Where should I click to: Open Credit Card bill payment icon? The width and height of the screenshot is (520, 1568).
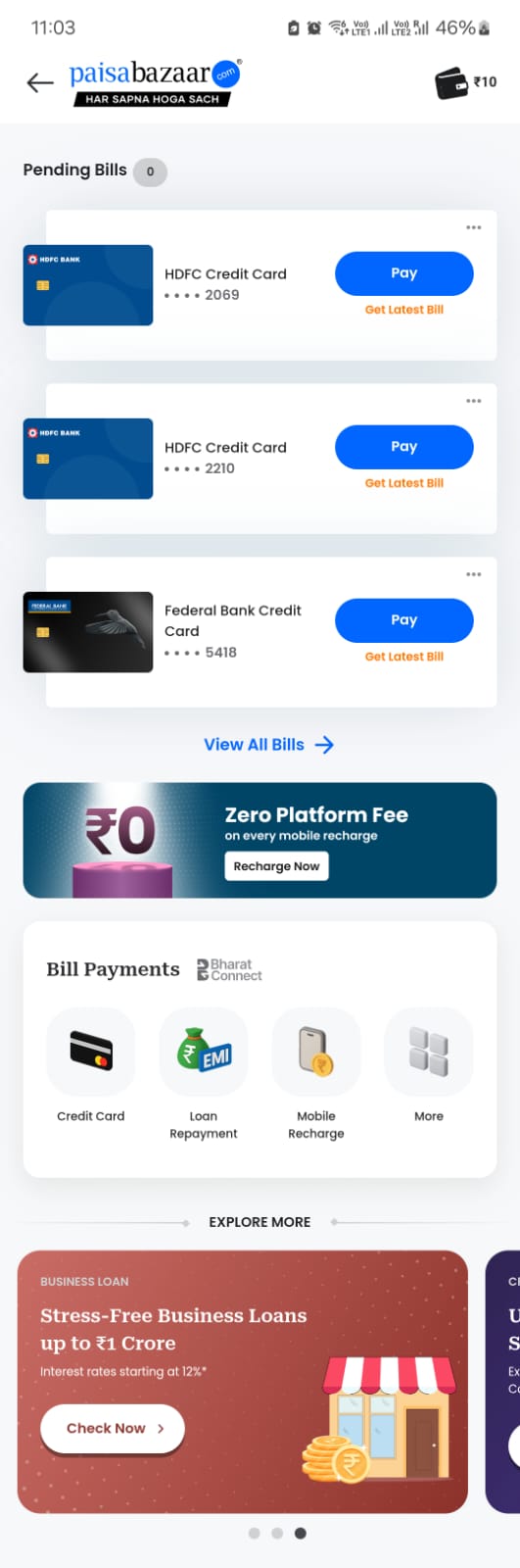pos(91,1052)
